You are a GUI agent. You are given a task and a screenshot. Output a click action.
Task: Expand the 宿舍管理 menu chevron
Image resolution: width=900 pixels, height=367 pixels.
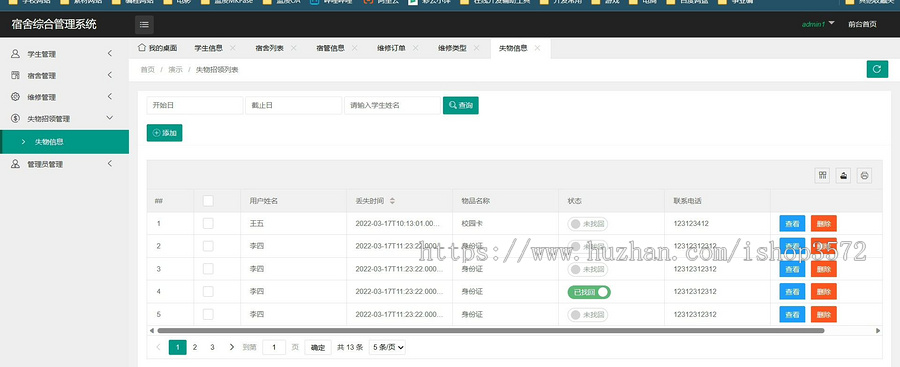pyautogui.click(x=110, y=75)
